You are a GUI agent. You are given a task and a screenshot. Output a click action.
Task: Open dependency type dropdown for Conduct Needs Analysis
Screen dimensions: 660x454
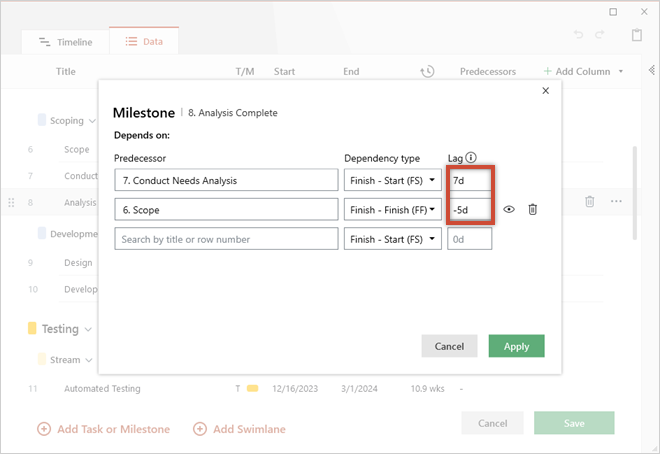coord(393,180)
